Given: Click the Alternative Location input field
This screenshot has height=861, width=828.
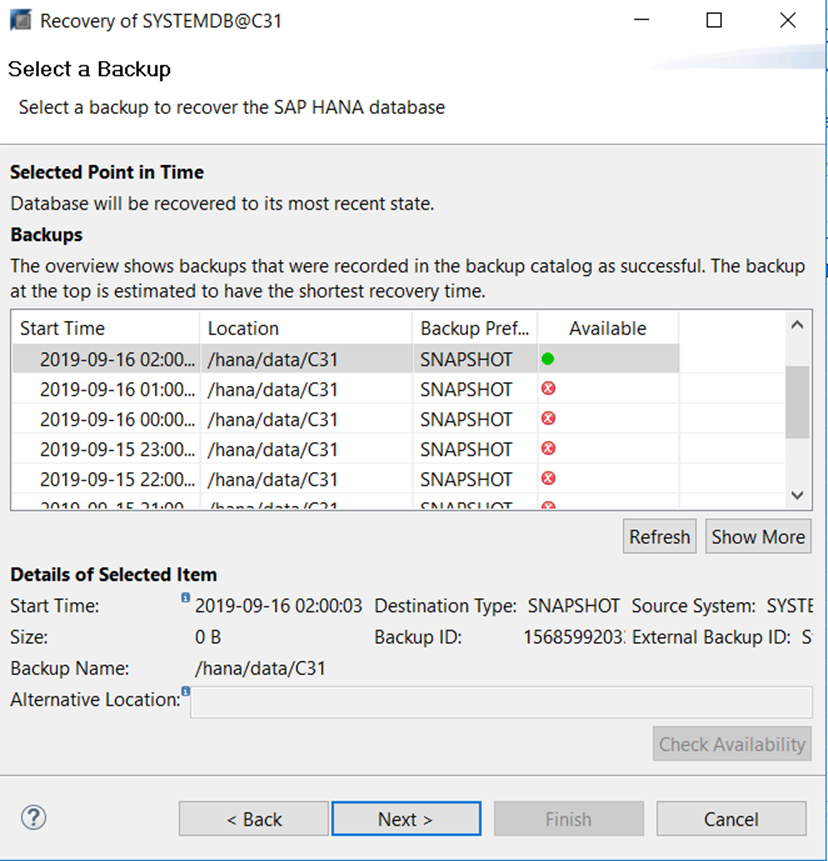Looking at the screenshot, I should (x=501, y=702).
